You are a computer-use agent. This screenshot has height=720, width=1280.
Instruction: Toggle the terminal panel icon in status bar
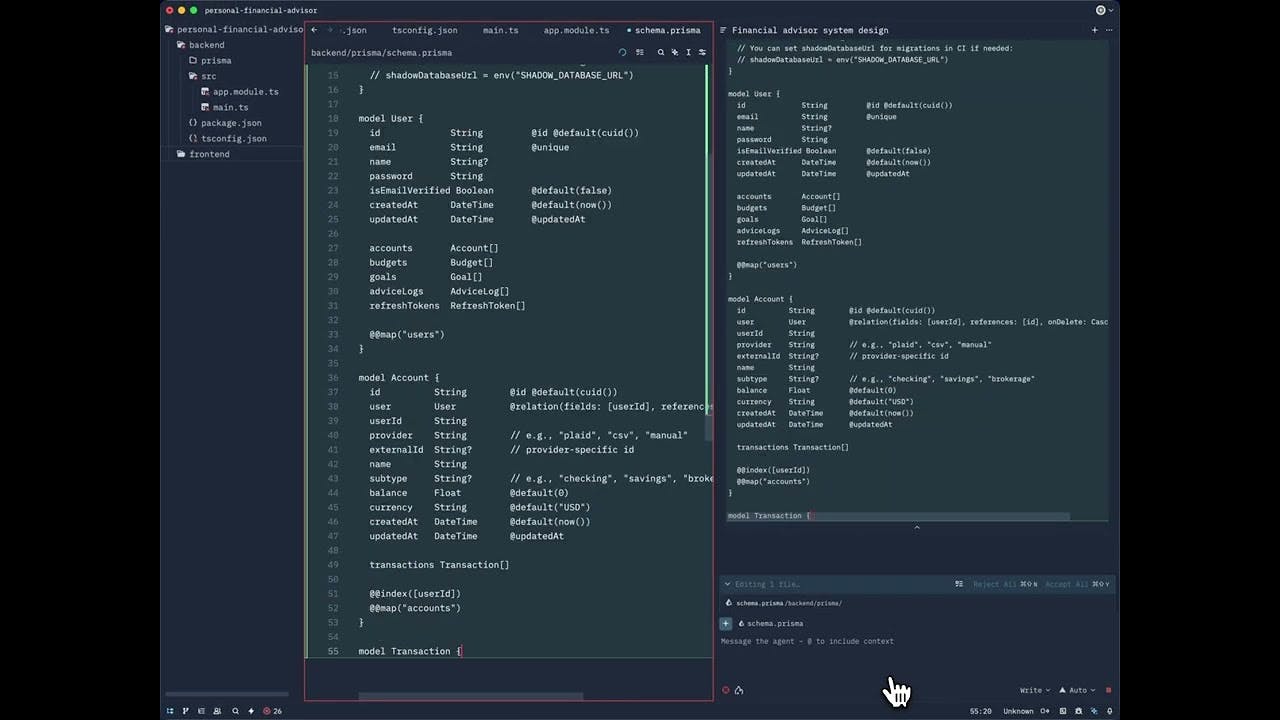tap(1063, 711)
